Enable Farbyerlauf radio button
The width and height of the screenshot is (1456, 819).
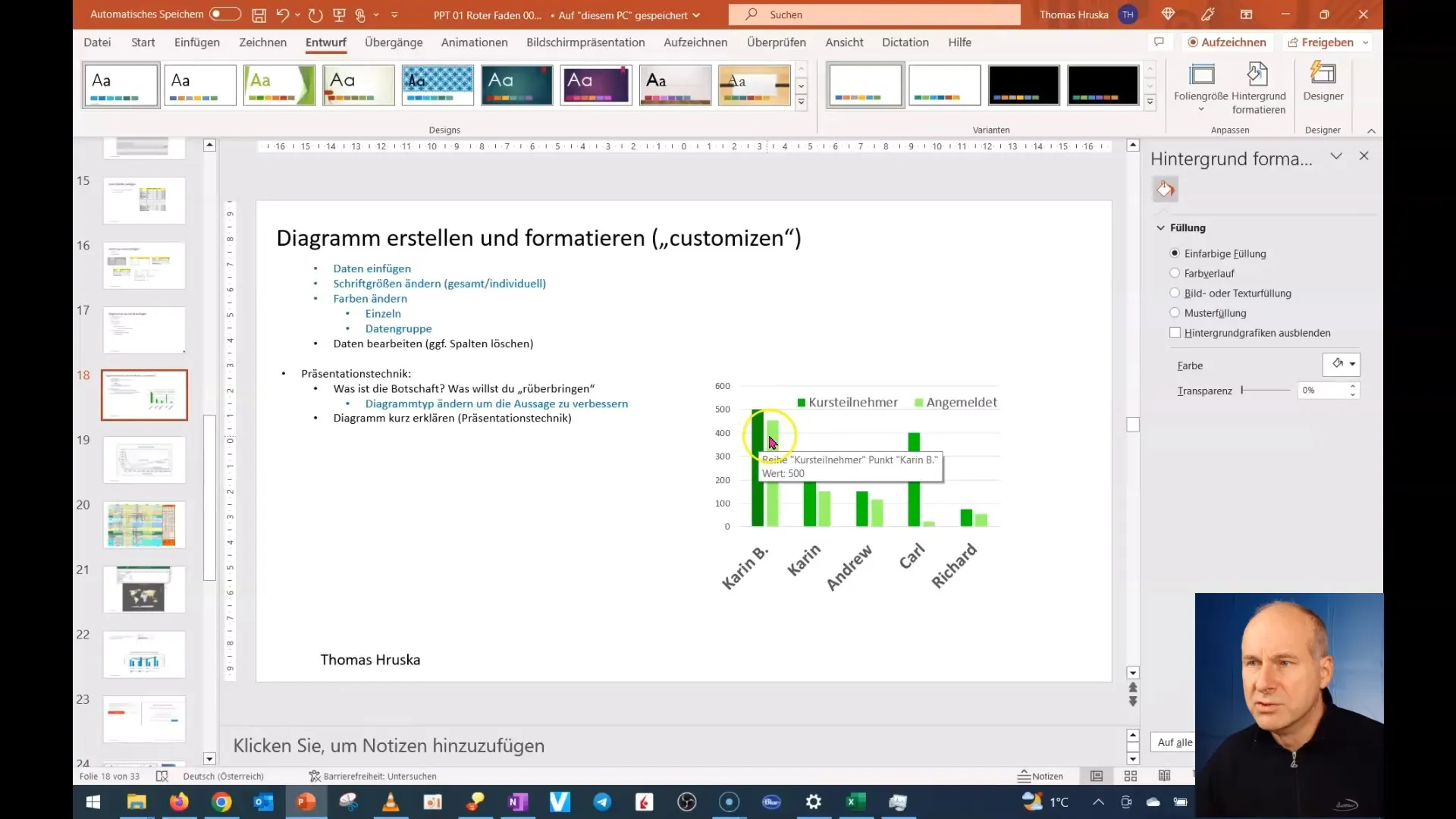pos(1175,273)
